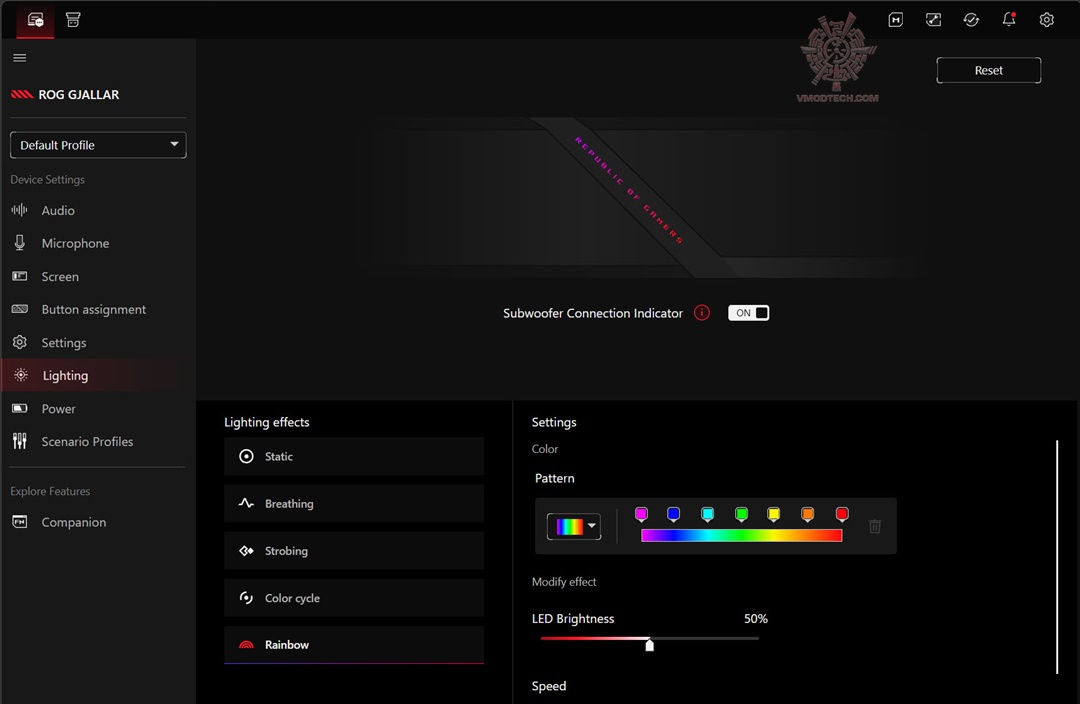The width and height of the screenshot is (1080, 704).
Task: Click the trash icon to delete color stop
Action: point(875,526)
